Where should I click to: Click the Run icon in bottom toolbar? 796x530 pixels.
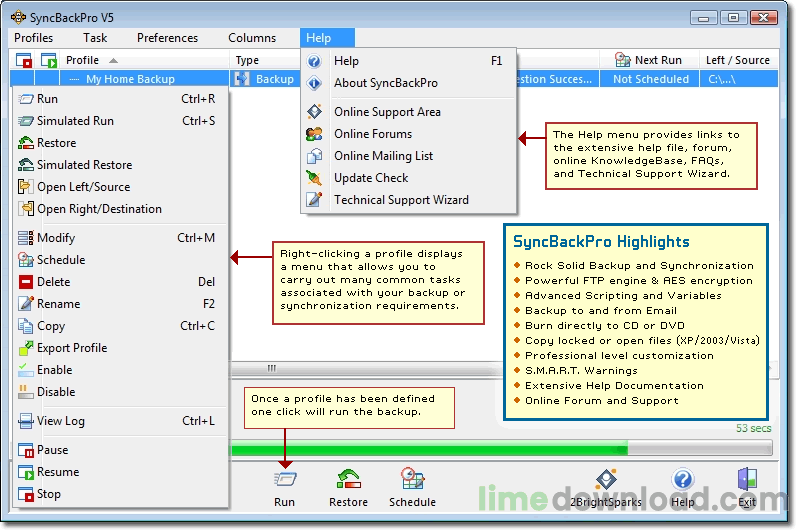[285, 479]
